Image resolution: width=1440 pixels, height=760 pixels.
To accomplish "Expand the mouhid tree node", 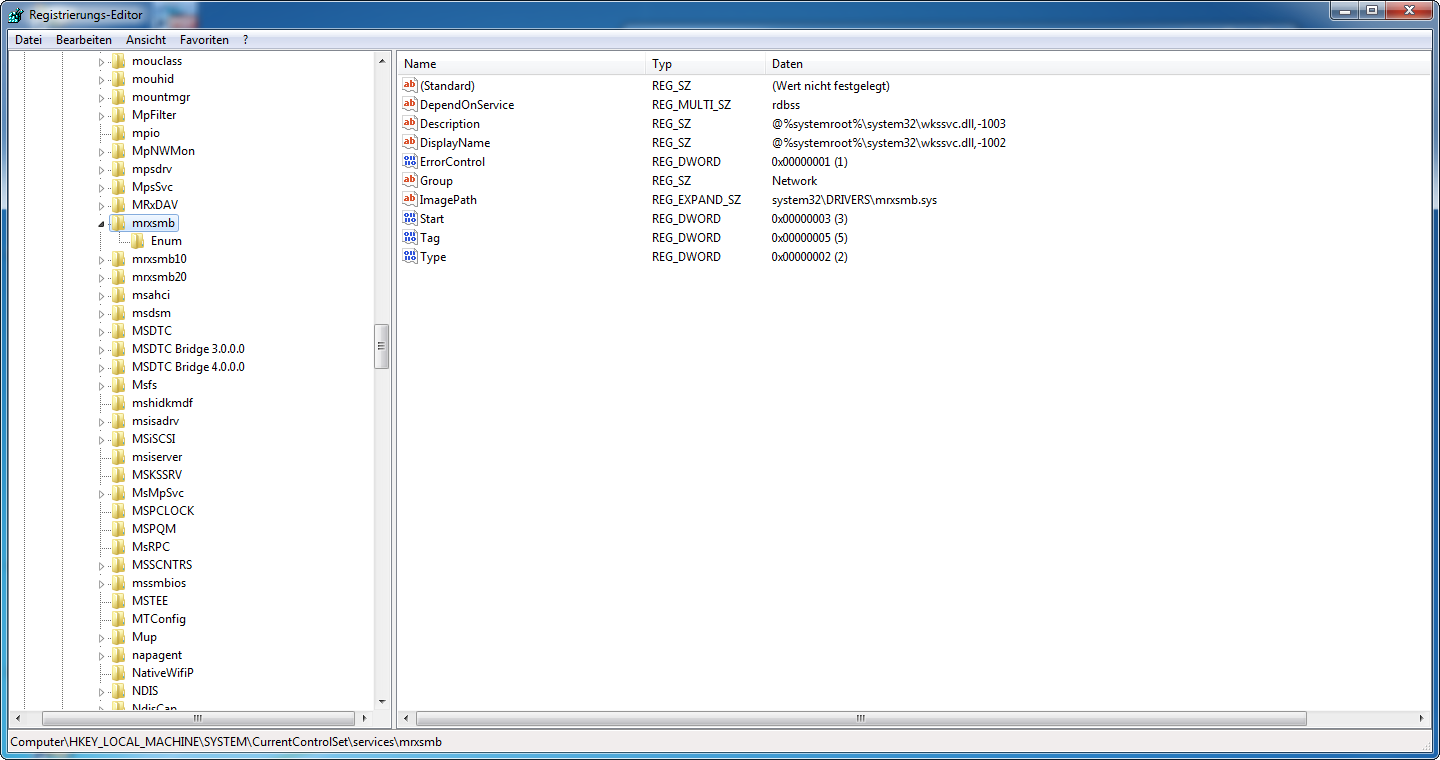I will click(x=101, y=79).
